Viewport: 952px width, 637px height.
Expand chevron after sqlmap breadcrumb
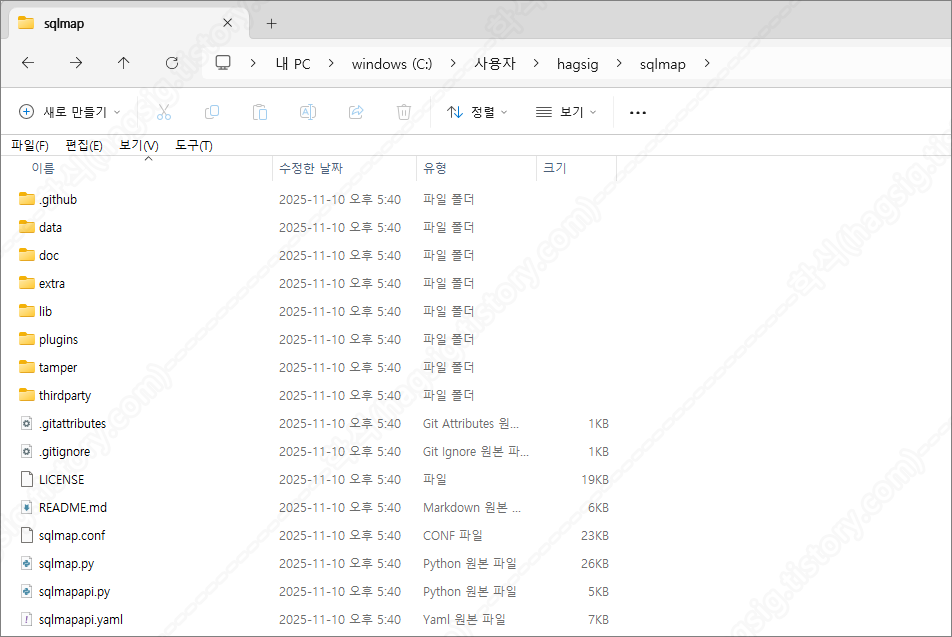(707, 63)
